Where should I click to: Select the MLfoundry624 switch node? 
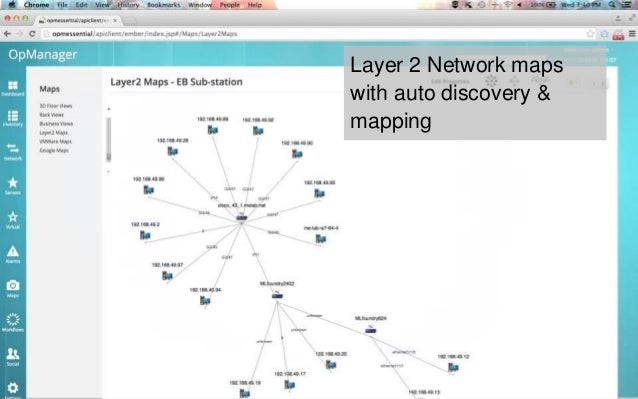(370, 330)
